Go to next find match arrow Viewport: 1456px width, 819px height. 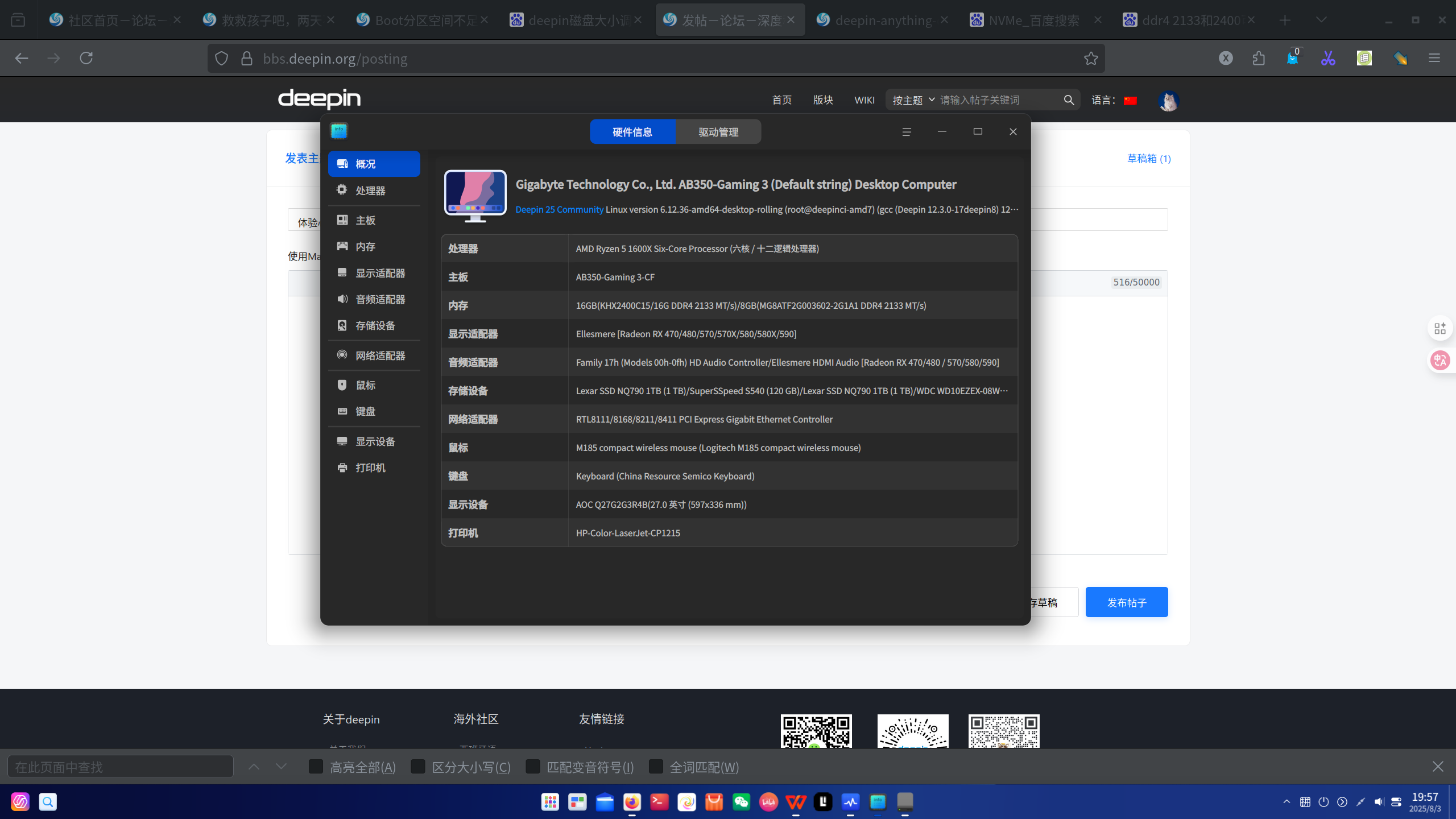(x=281, y=767)
